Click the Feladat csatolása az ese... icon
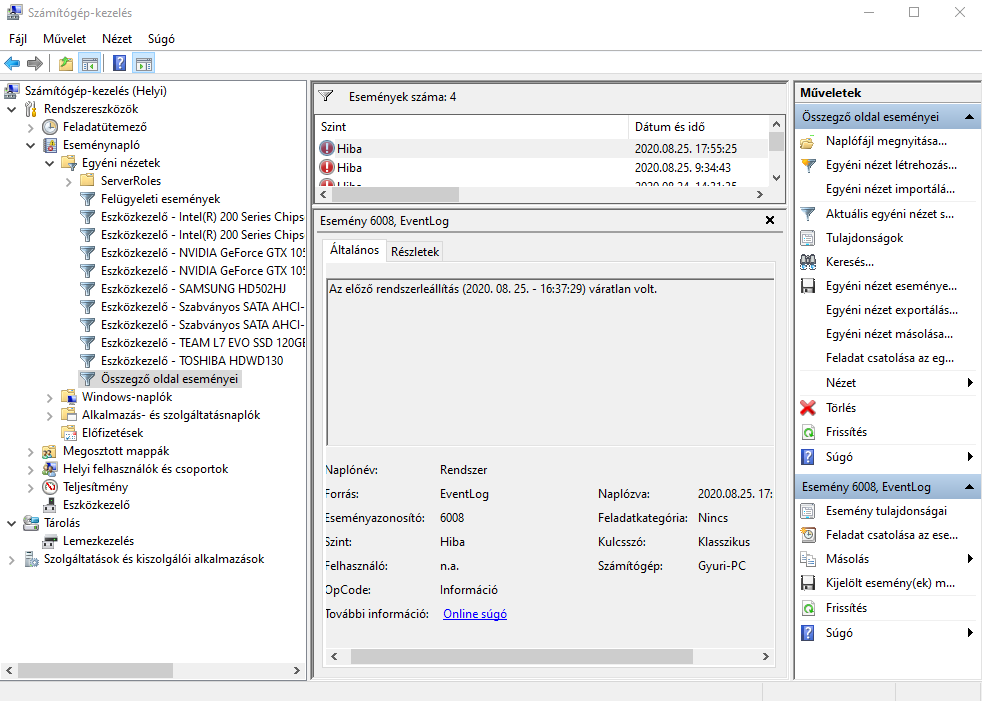 (x=808, y=535)
